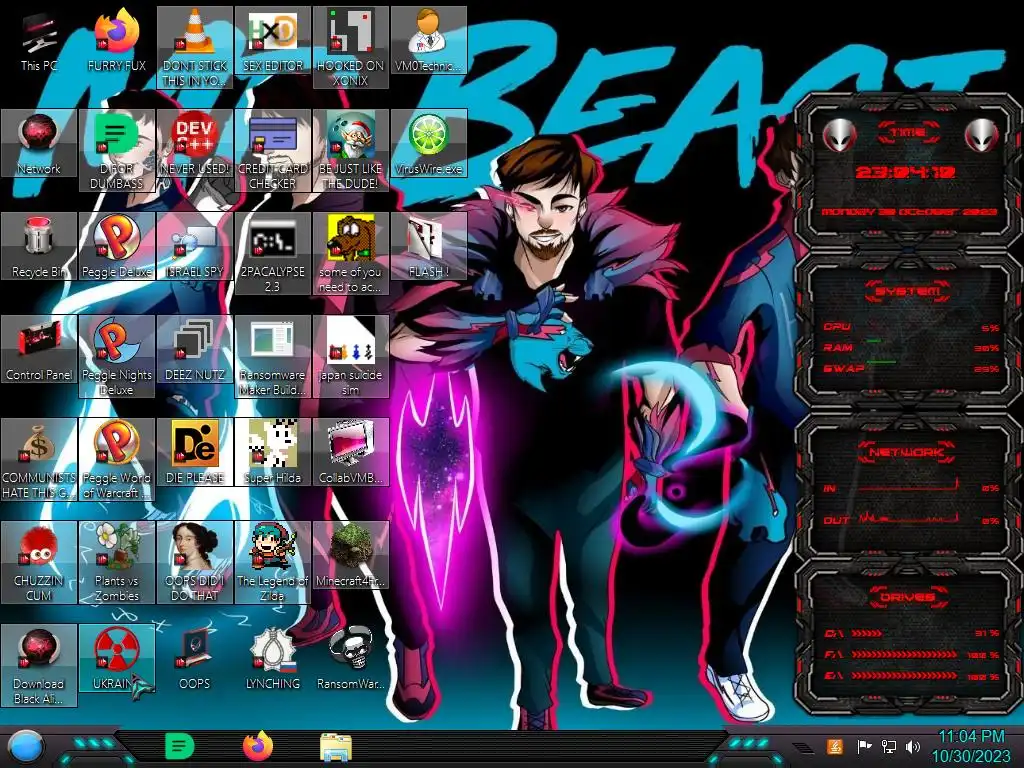Image resolution: width=1024 pixels, height=768 pixels.
Task: Click the NETWORK header in the widget
Action: click(908, 452)
